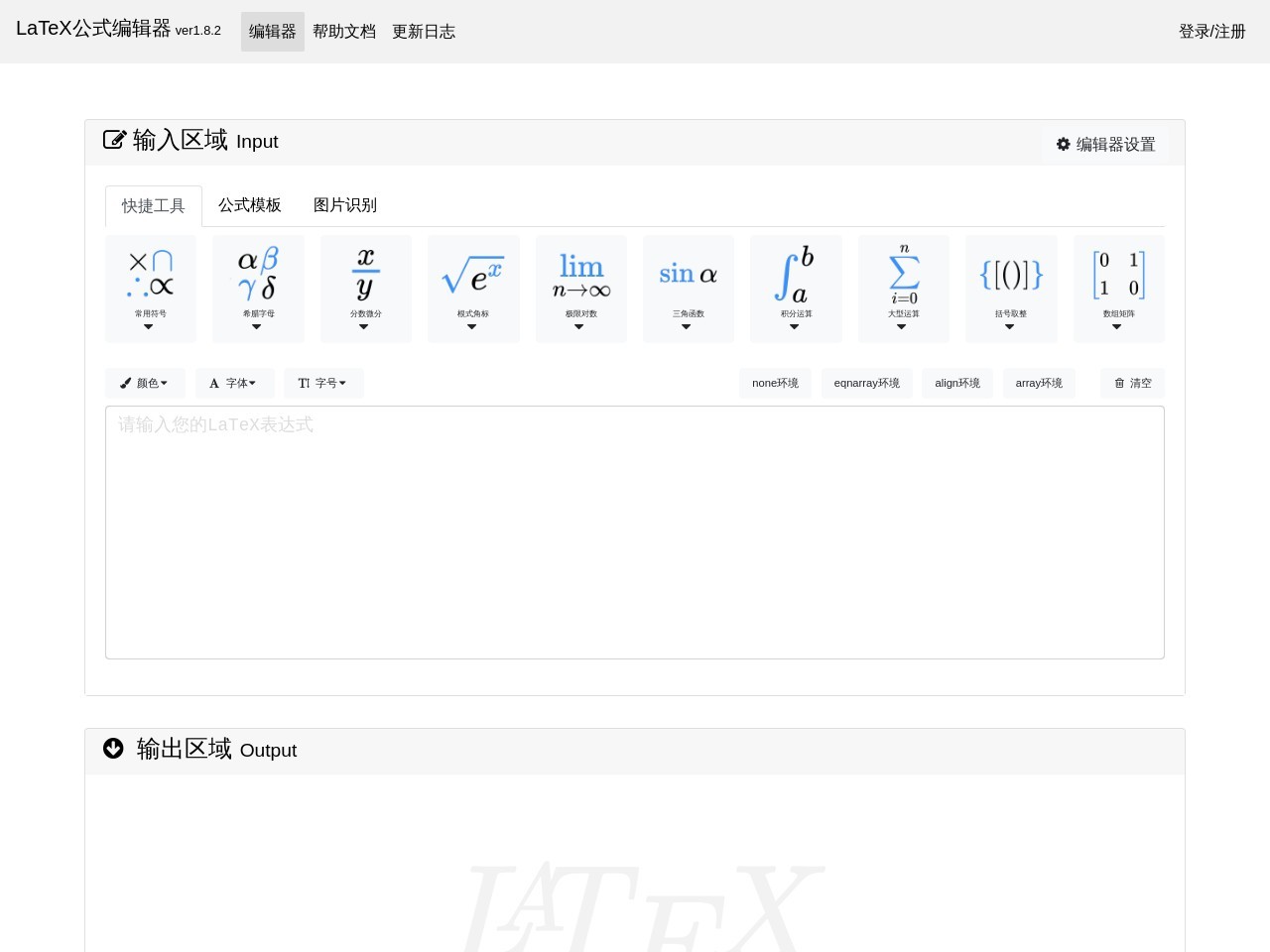Open the summation large operators (大型运算) palette
This screenshot has width=1270, height=952.
[904, 288]
